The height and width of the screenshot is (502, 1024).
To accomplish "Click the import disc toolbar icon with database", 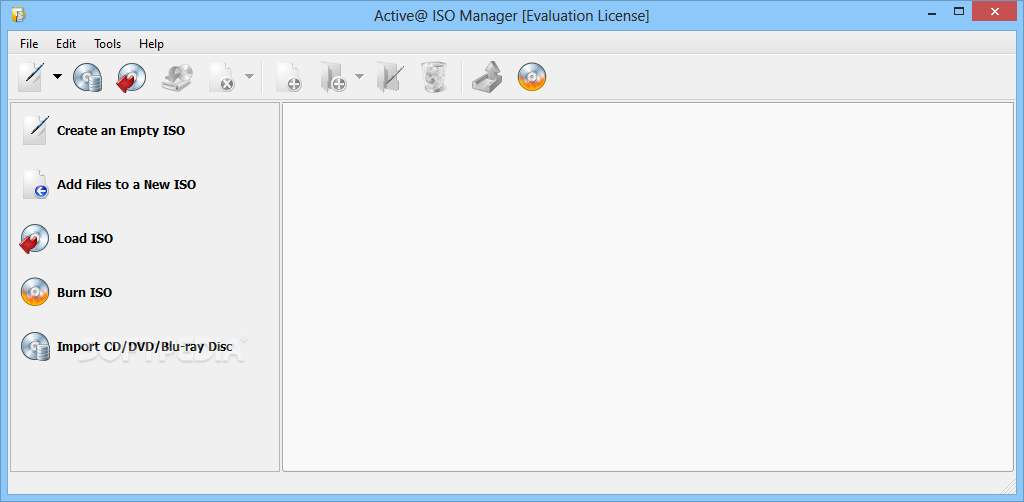I will [87, 77].
